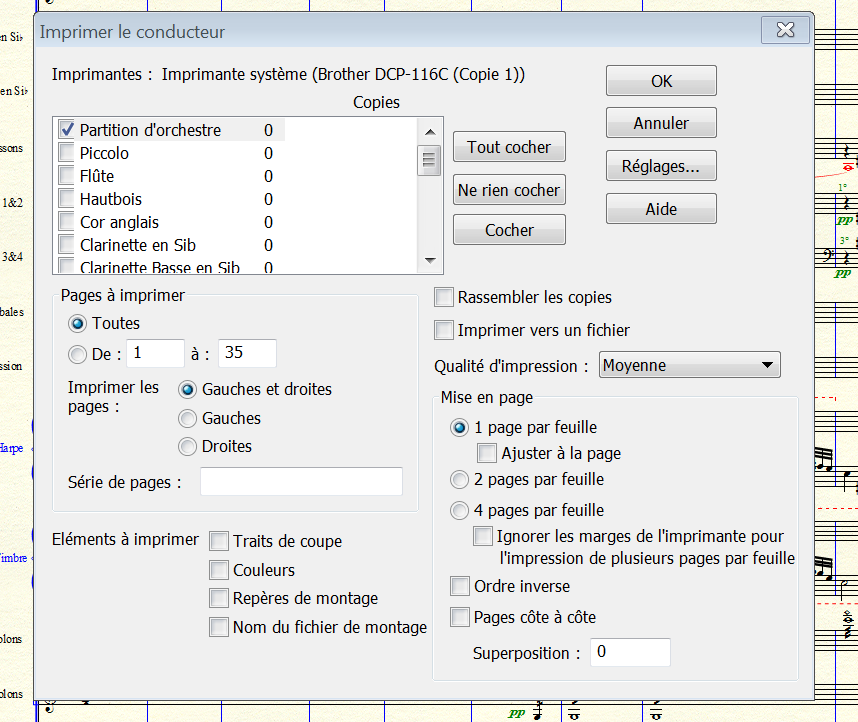Choose the De page range radio
Screen dimensions: 858x722
(77, 353)
